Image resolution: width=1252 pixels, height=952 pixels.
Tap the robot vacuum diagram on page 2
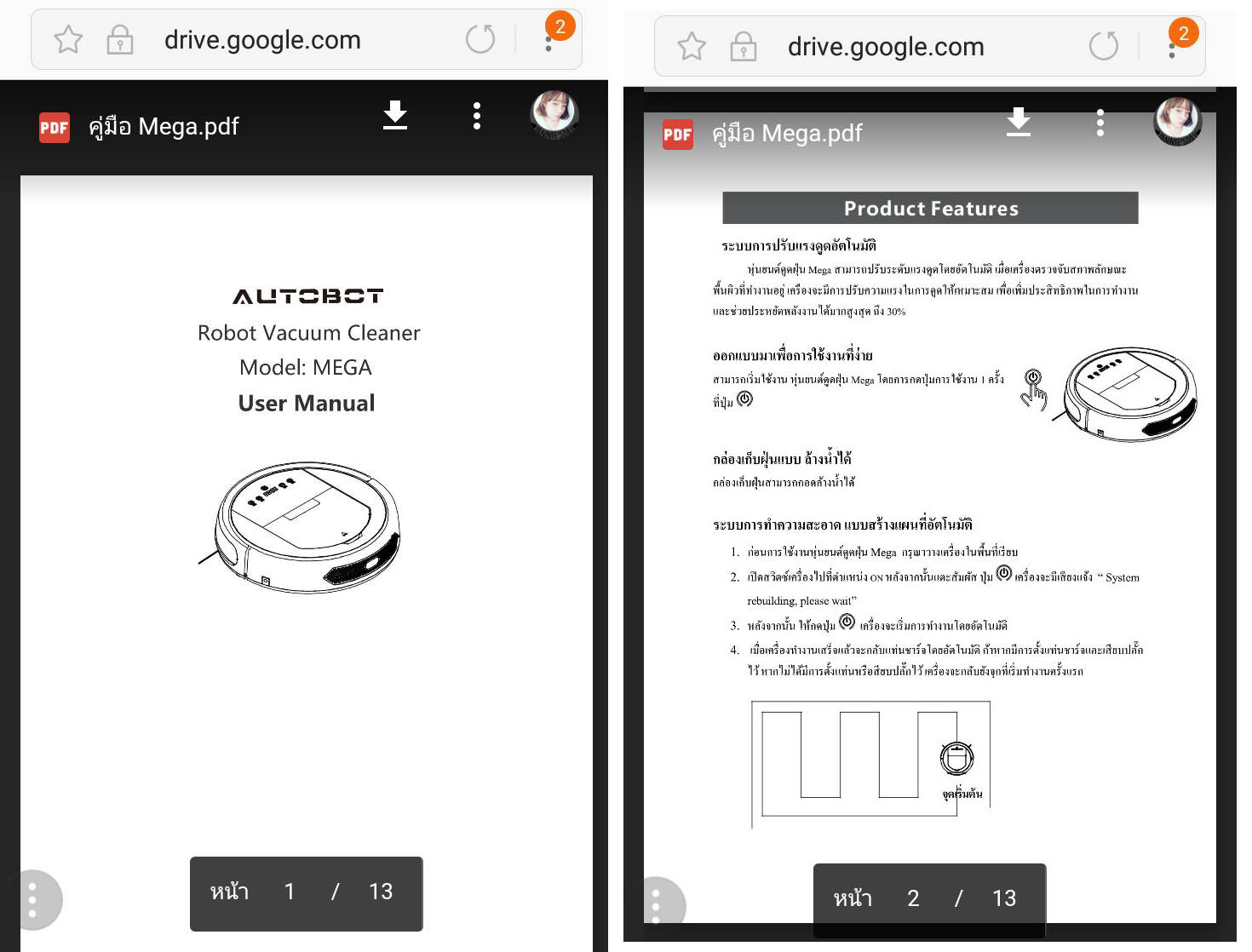pos(1124,393)
